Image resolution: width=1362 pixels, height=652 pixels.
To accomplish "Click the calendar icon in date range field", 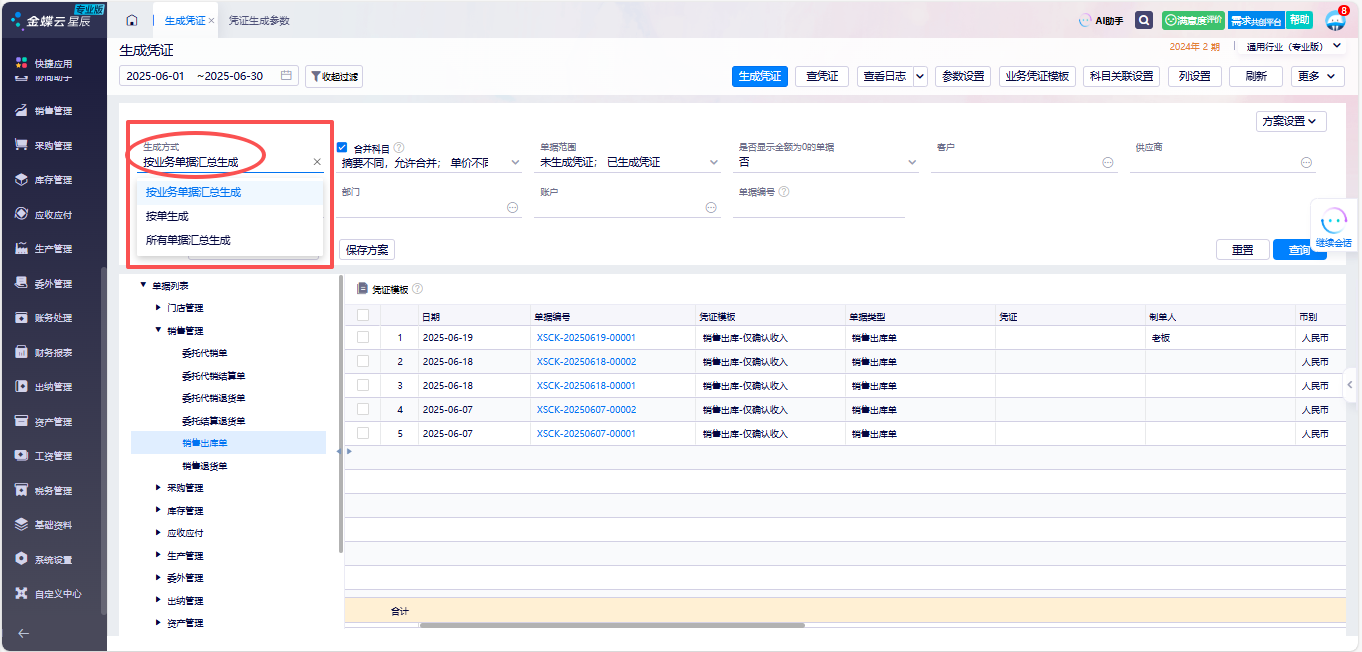I will [286, 76].
